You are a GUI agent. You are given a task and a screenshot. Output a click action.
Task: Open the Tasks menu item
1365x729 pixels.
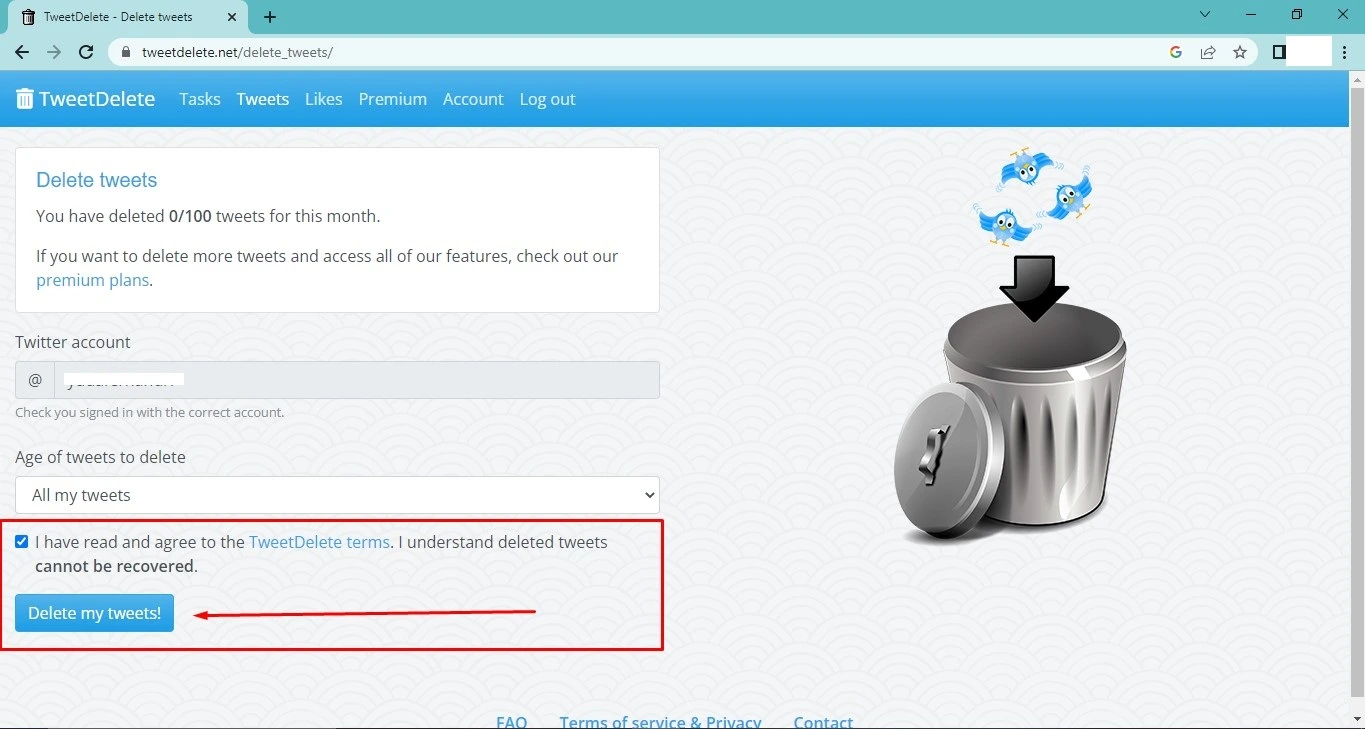(200, 99)
